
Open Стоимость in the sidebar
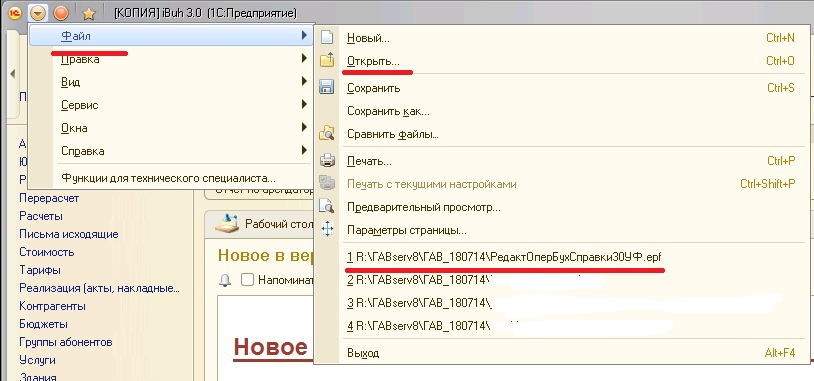point(47,252)
